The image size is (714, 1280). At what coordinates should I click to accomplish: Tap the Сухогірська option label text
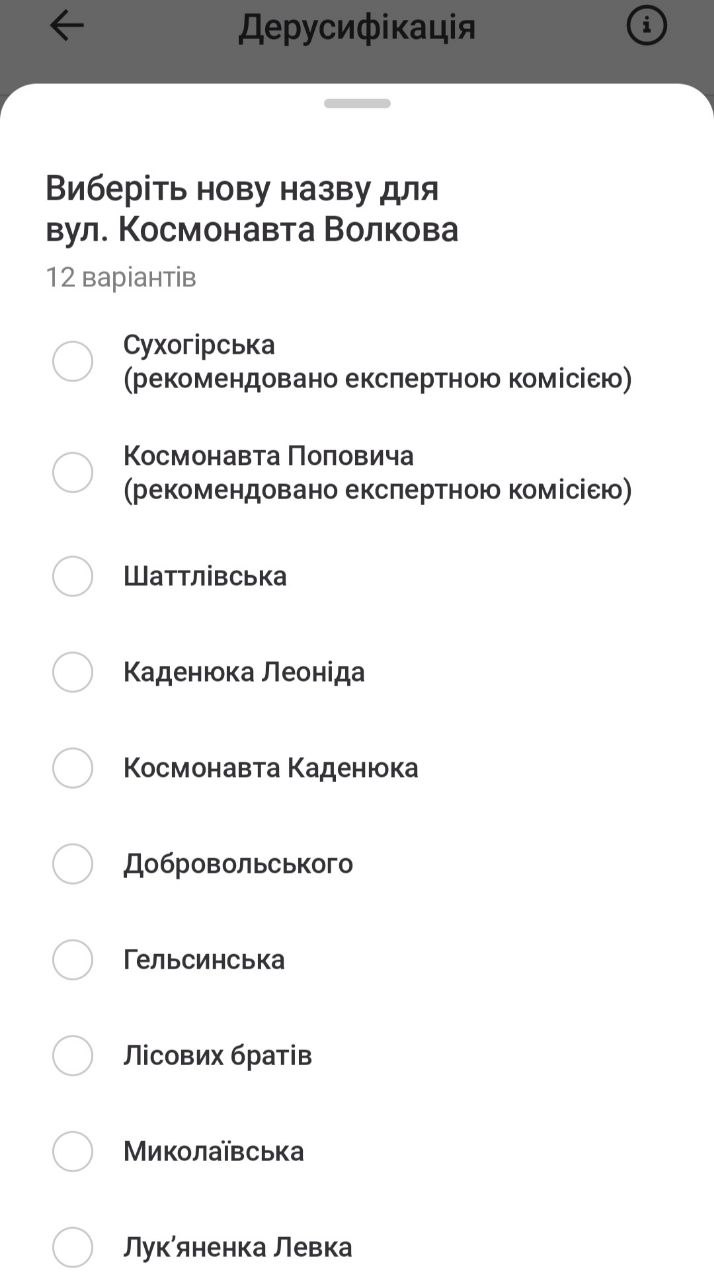tap(199, 345)
